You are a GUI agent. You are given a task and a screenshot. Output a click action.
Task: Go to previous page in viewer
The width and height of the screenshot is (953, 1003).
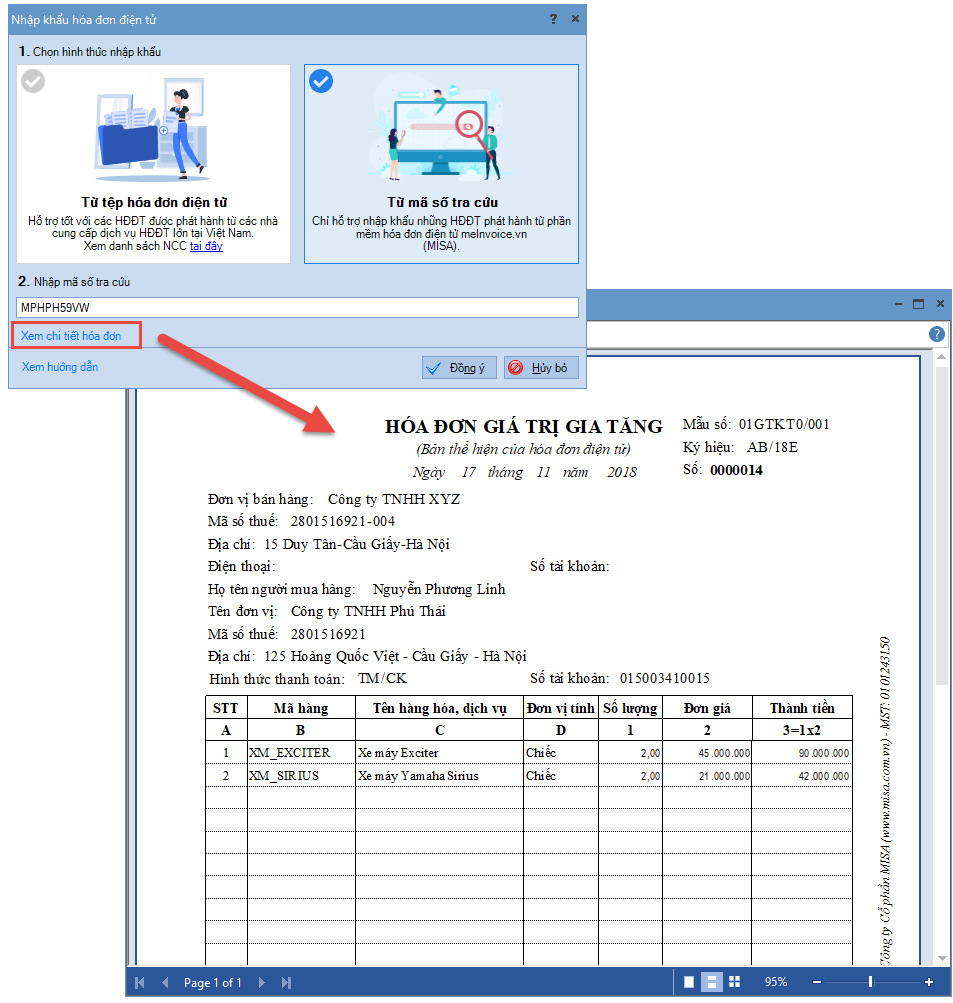[x=165, y=983]
